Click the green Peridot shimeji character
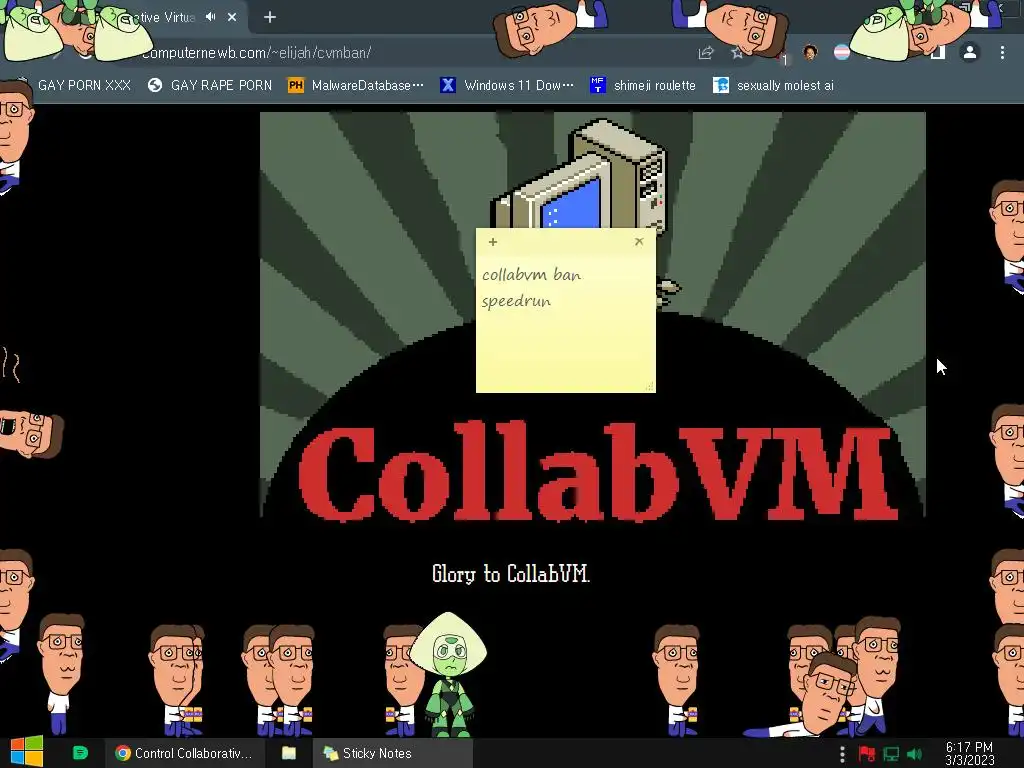 (449, 674)
